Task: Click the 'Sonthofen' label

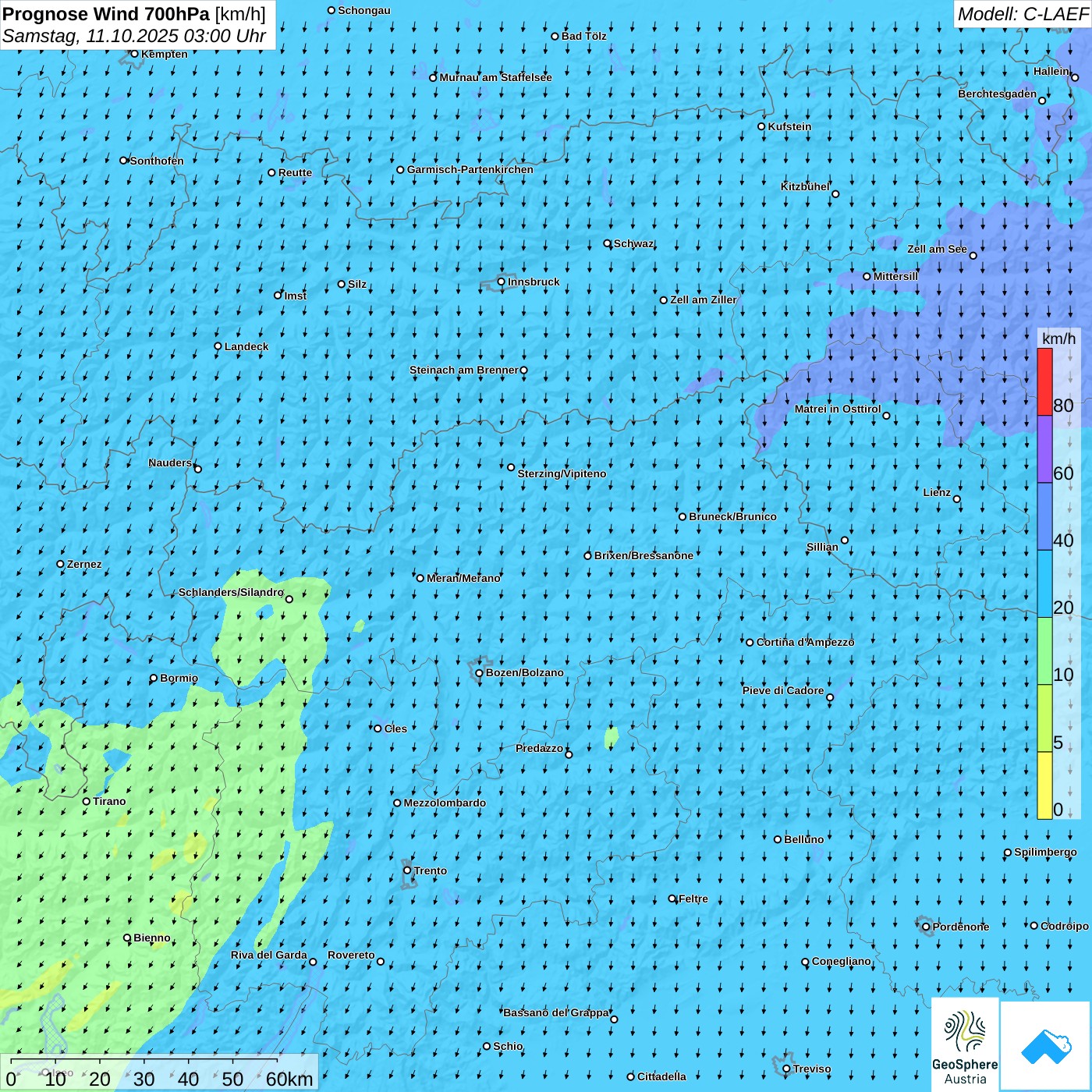Action: [157, 161]
